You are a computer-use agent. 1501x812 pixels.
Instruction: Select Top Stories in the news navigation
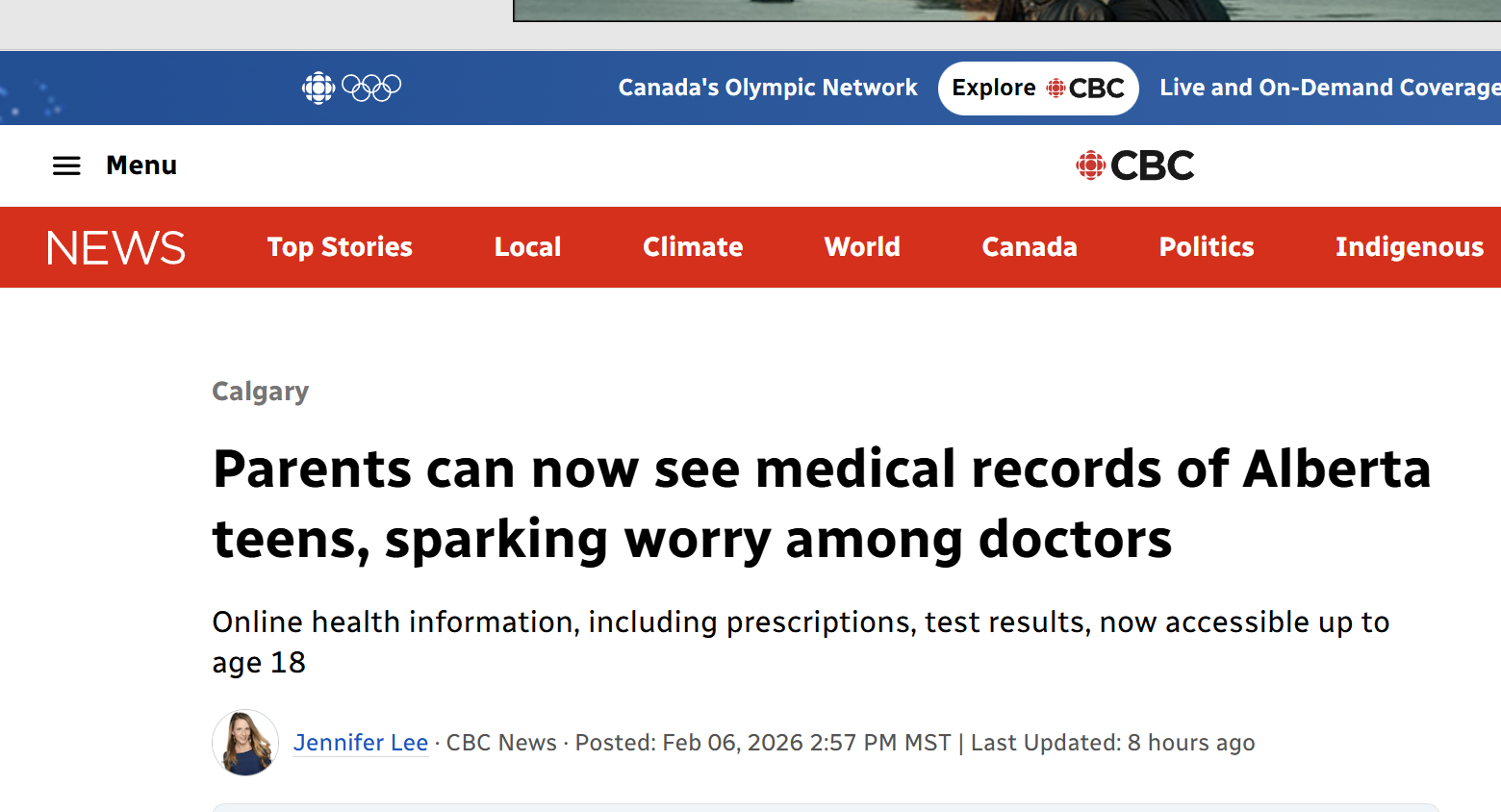click(x=340, y=247)
